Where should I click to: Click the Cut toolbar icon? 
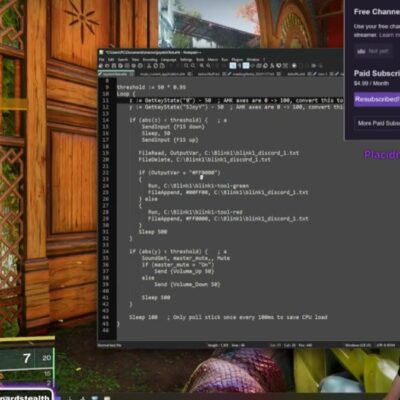[149, 66]
